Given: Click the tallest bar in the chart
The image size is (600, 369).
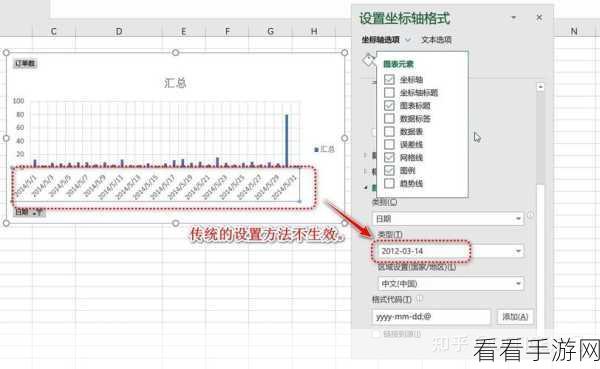Looking at the screenshot, I should pos(287,140).
